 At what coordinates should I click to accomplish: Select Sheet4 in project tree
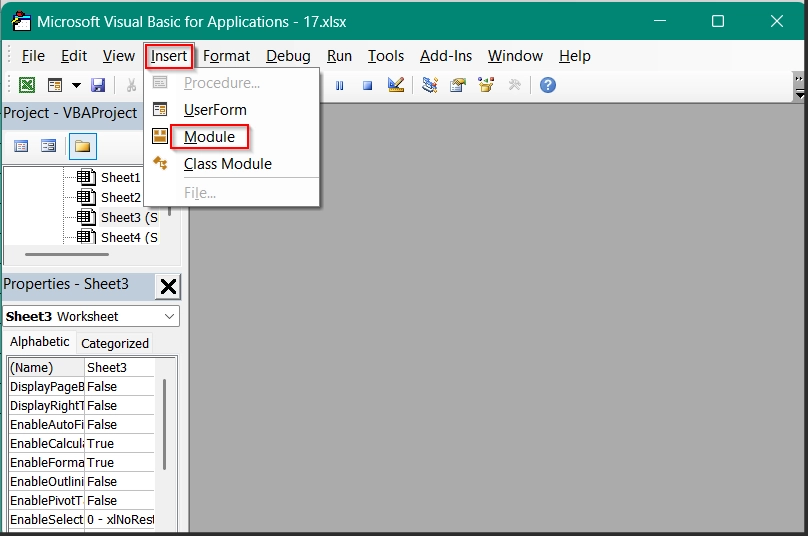click(129, 238)
